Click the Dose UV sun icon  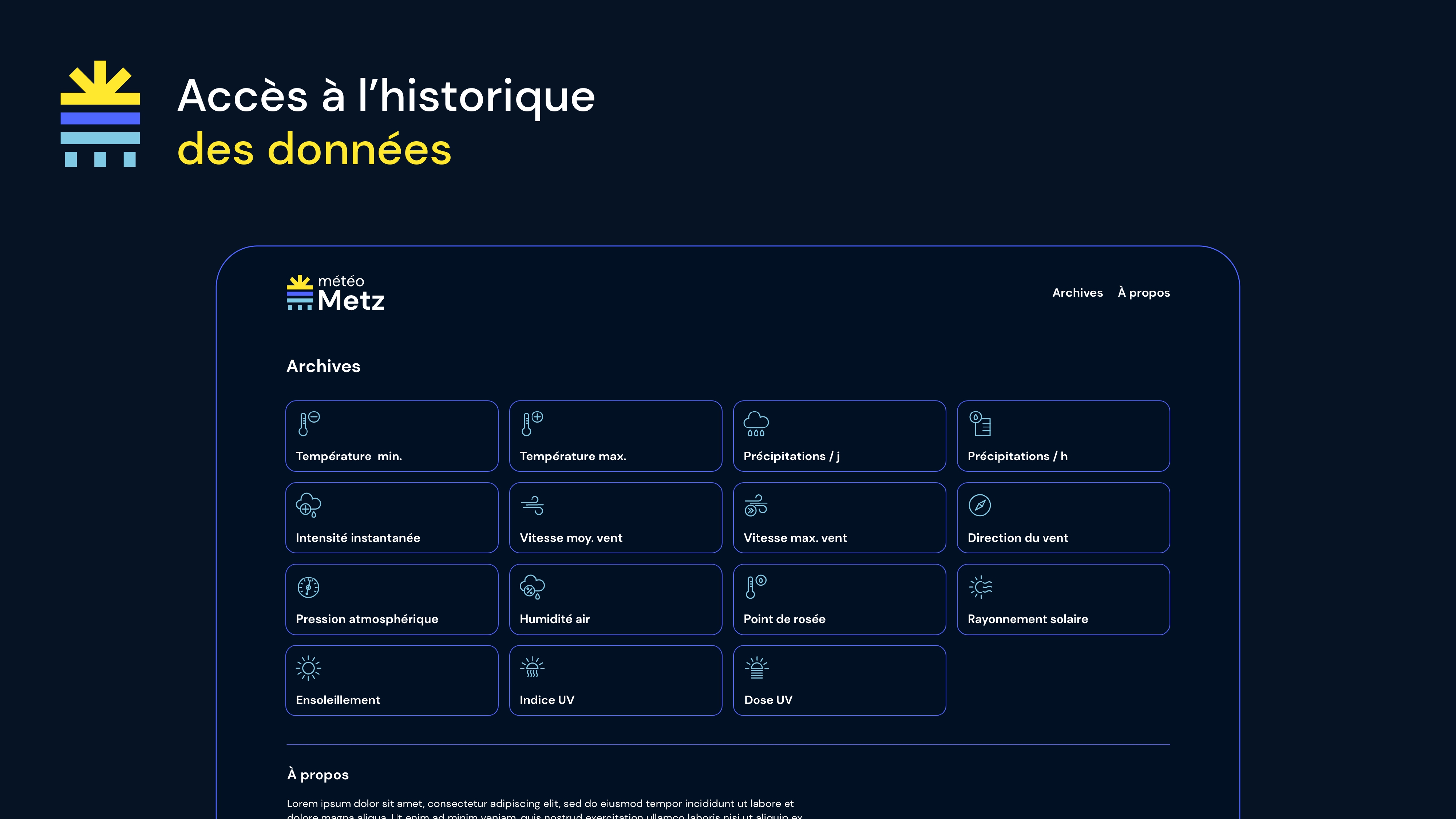[x=757, y=668]
